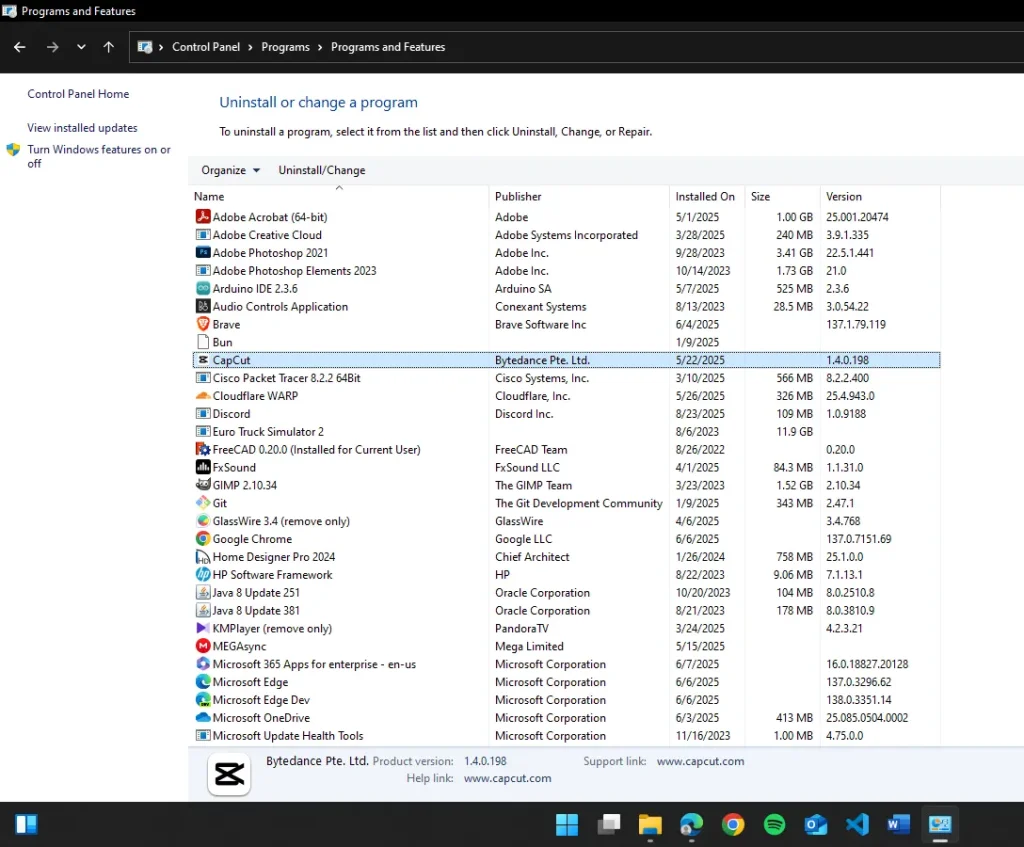Screen dimensions: 1024x847
Task: Click the FxSound icon
Action: 203,468
